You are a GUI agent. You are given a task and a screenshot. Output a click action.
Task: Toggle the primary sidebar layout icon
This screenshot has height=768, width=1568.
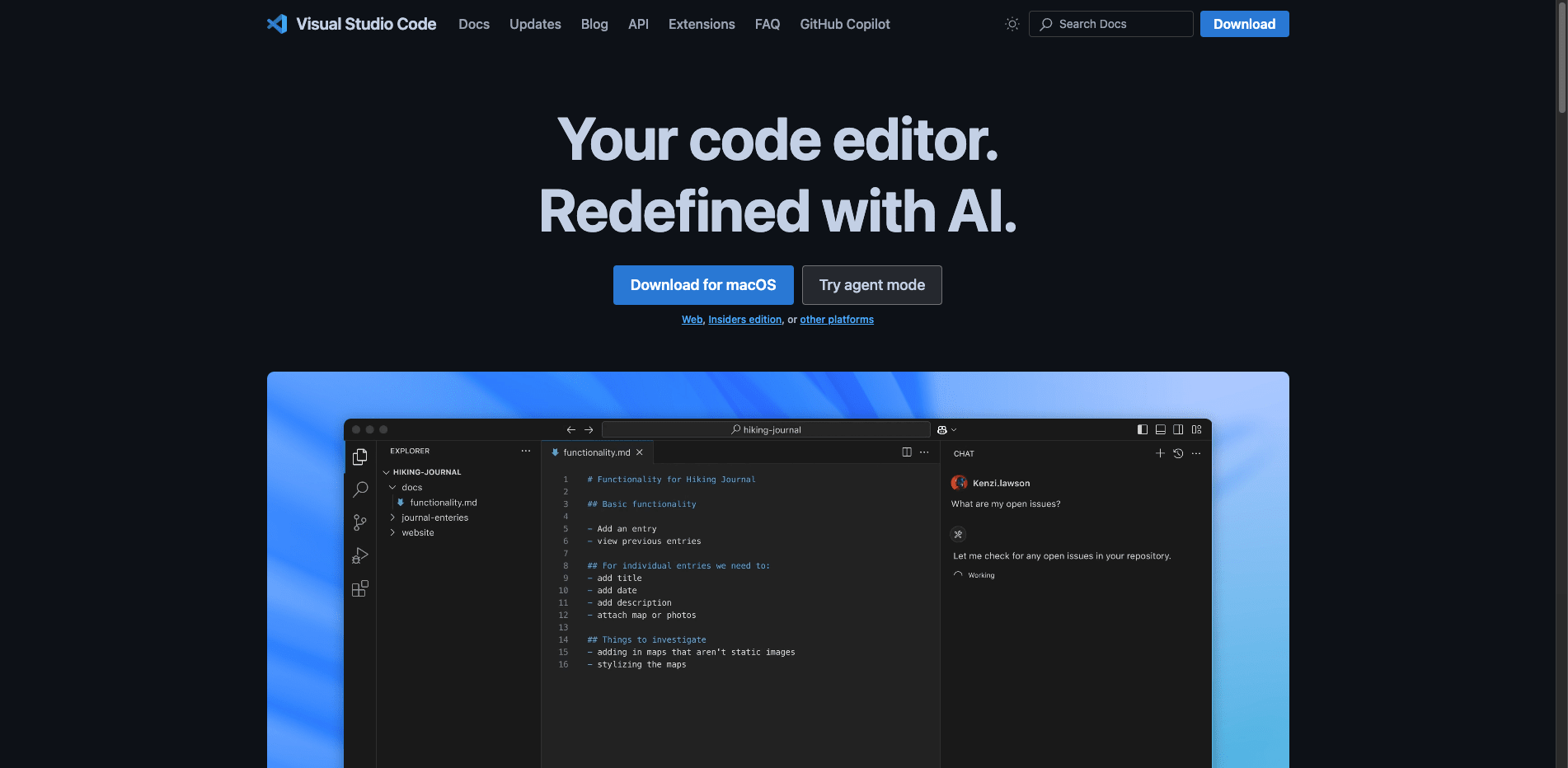click(1142, 429)
